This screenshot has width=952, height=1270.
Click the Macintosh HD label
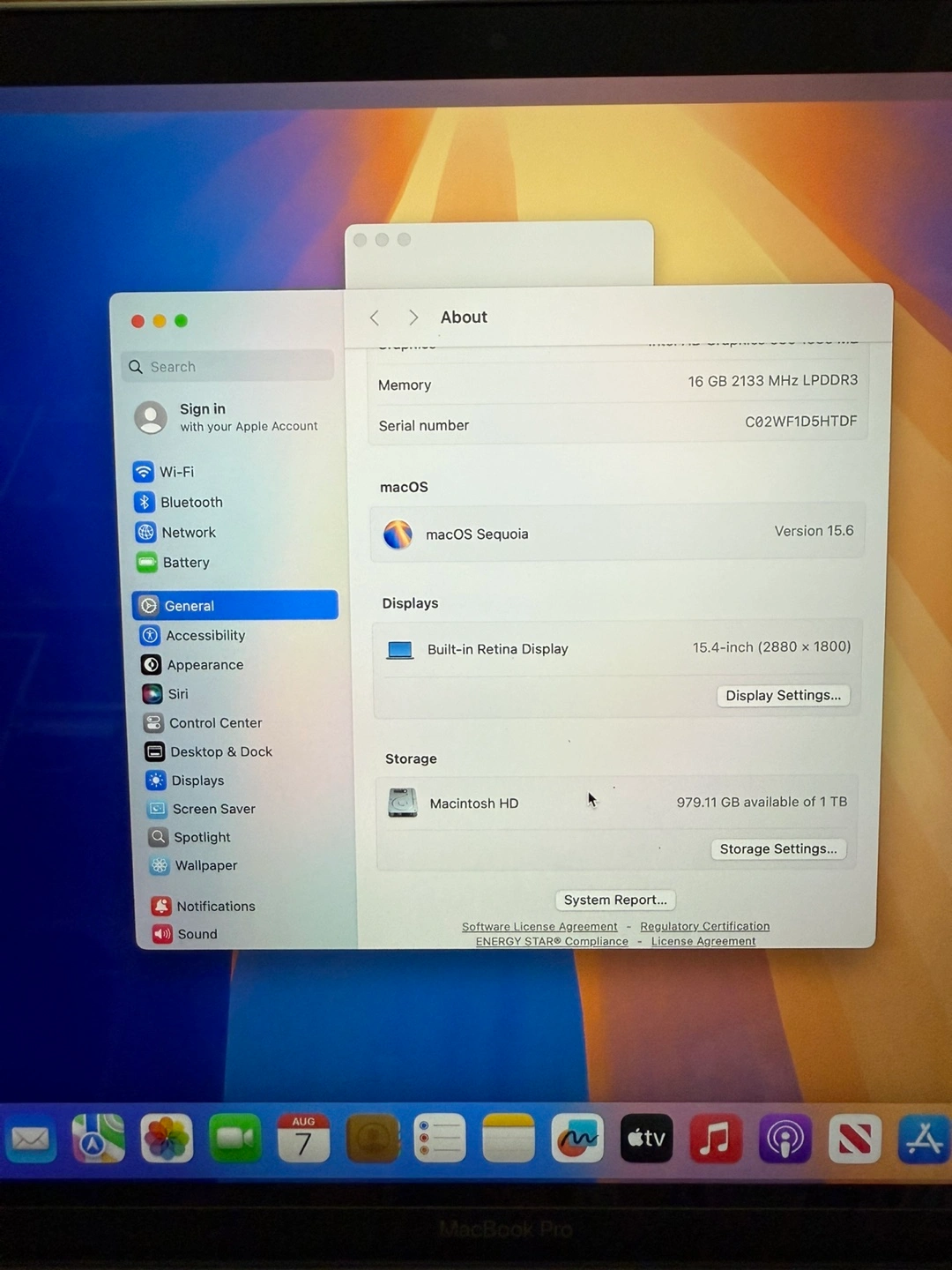pos(474,803)
